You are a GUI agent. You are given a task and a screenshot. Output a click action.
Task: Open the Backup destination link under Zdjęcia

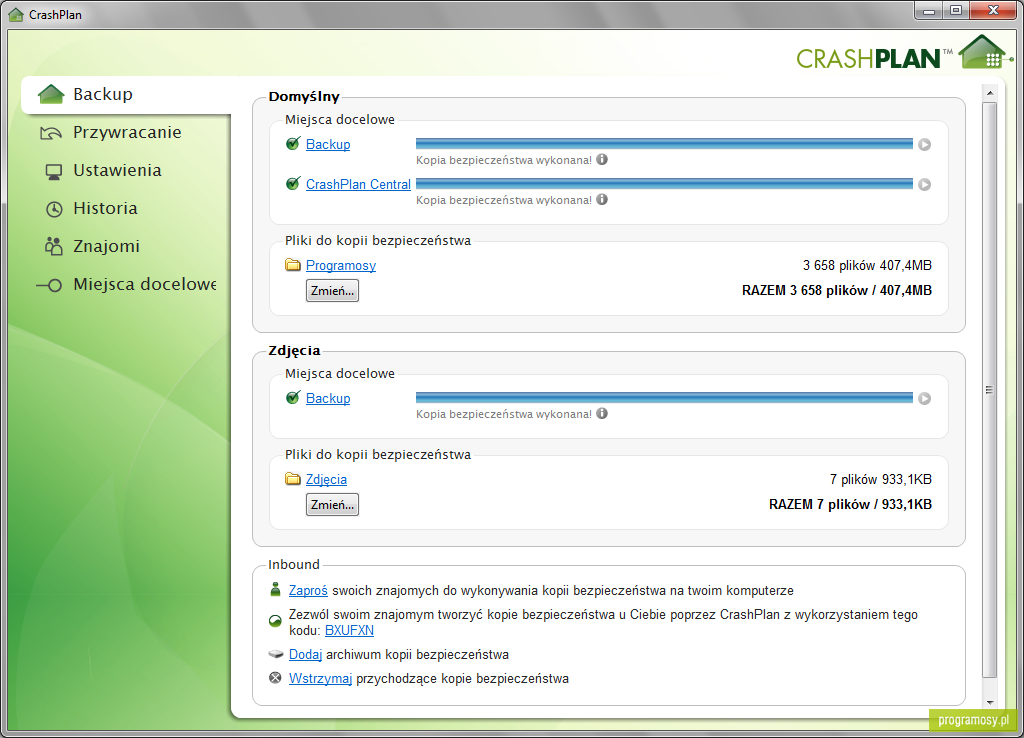click(328, 398)
